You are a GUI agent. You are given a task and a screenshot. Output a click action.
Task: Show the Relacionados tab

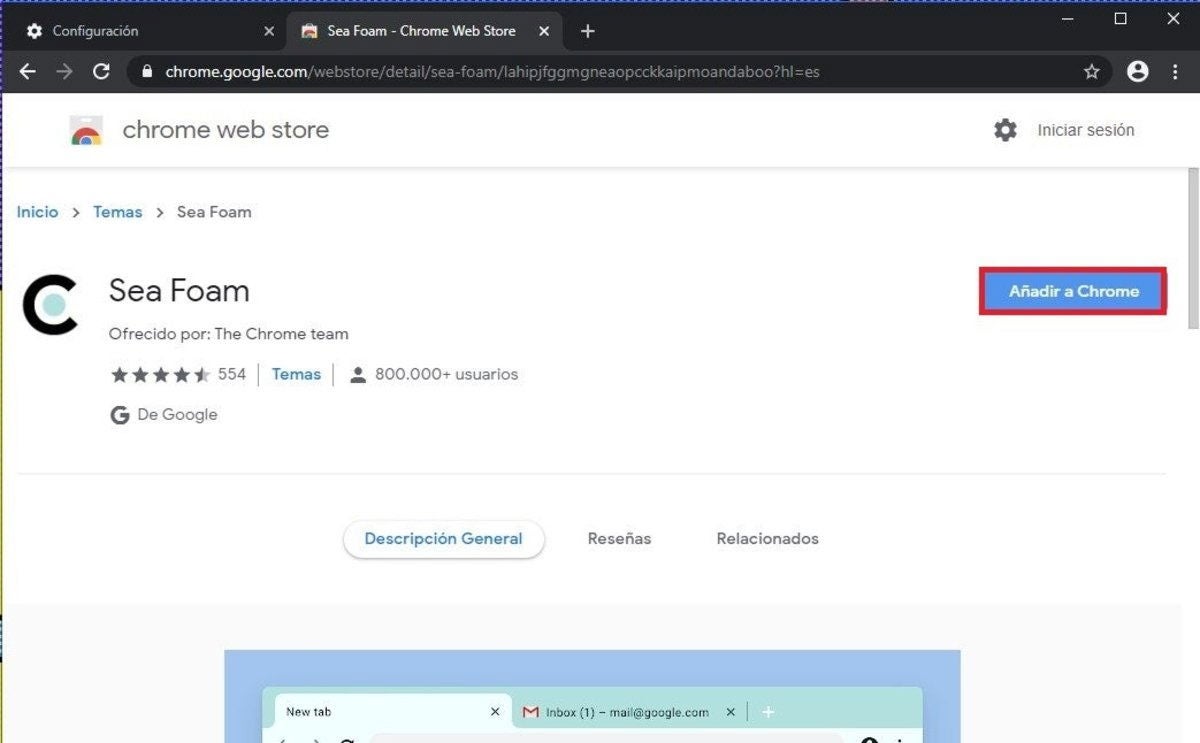point(767,539)
